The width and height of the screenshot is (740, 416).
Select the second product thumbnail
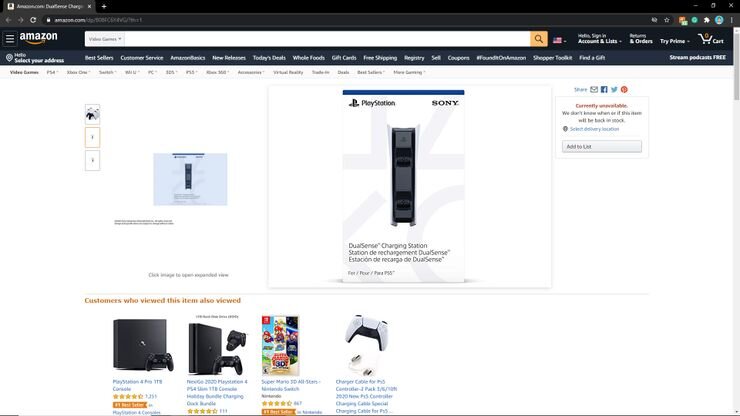click(92, 137)
